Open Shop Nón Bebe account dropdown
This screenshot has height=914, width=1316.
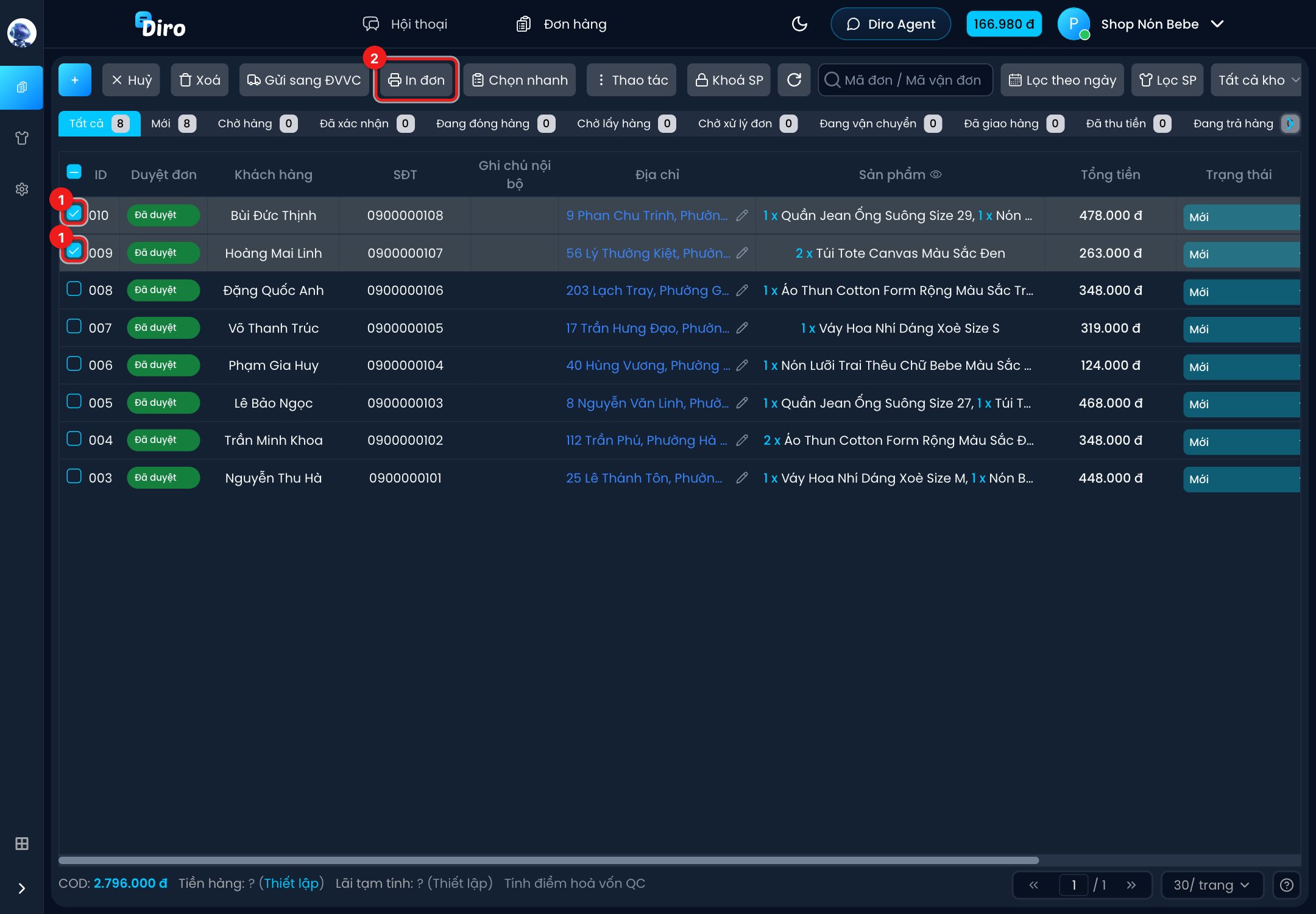pos(1142,24)
